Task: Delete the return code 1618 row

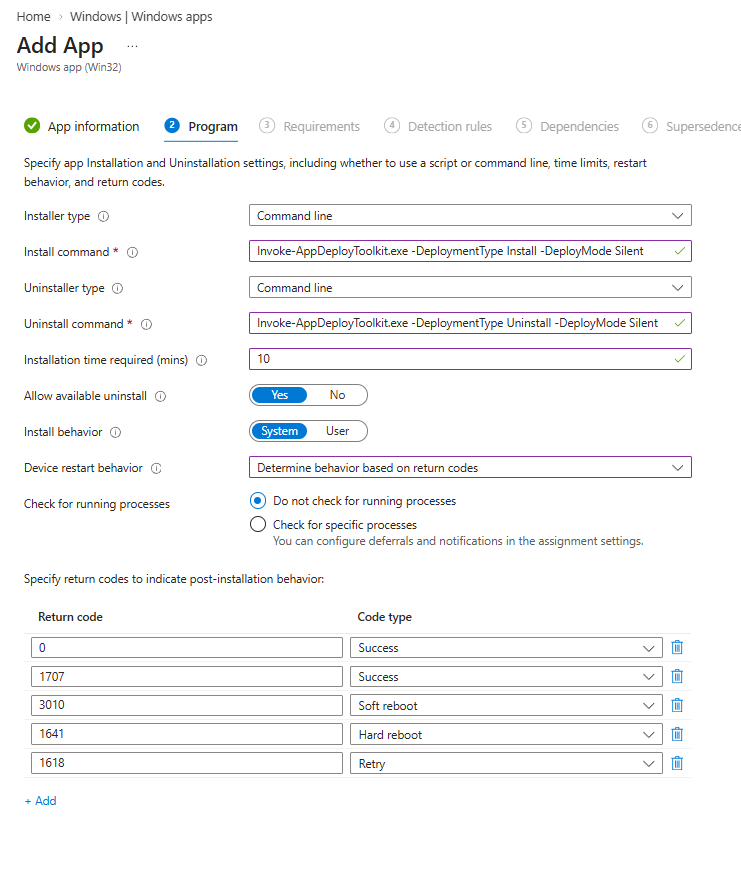Action: 677,763
